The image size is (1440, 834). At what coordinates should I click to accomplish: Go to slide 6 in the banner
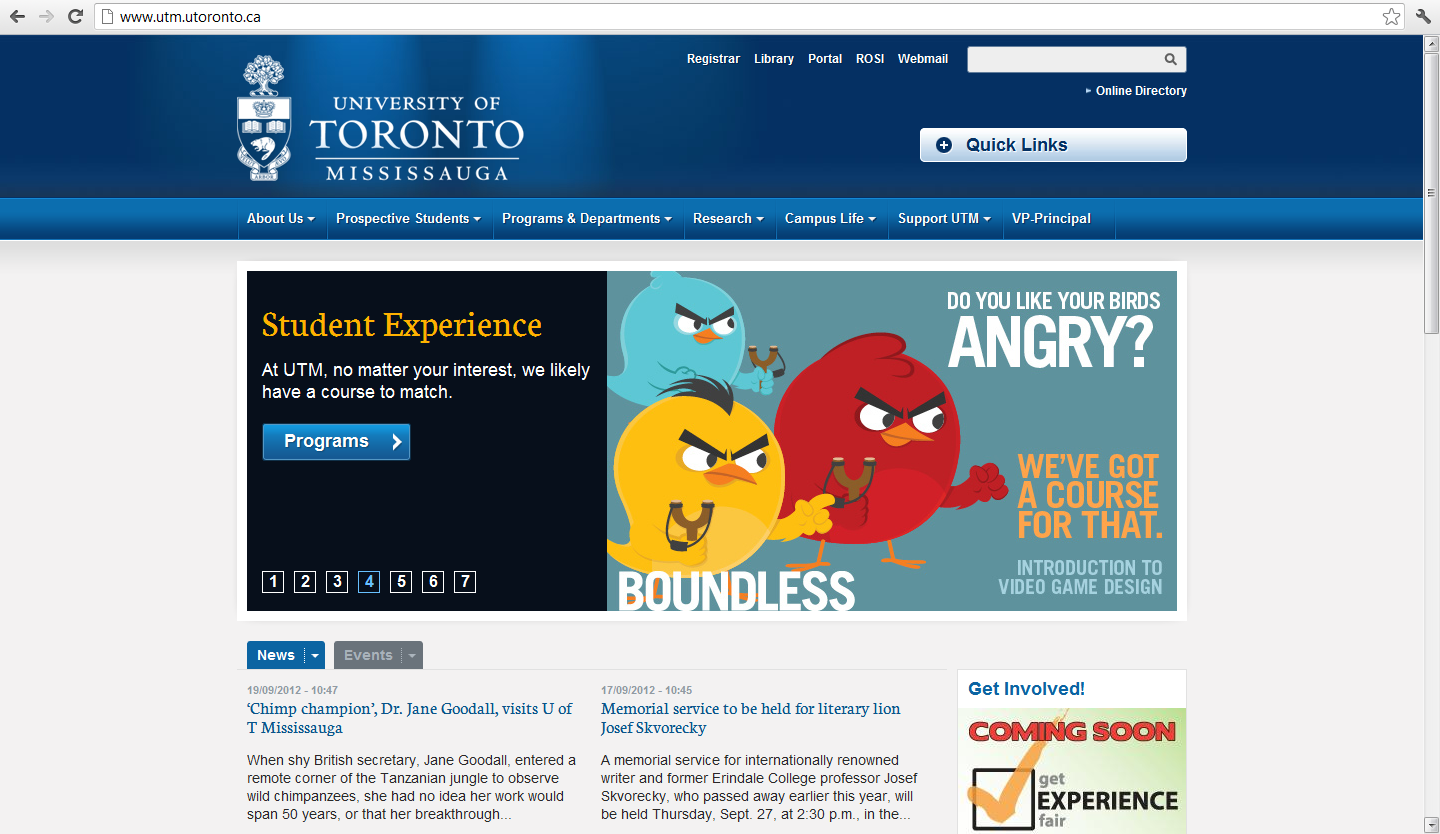coord(433,581)
